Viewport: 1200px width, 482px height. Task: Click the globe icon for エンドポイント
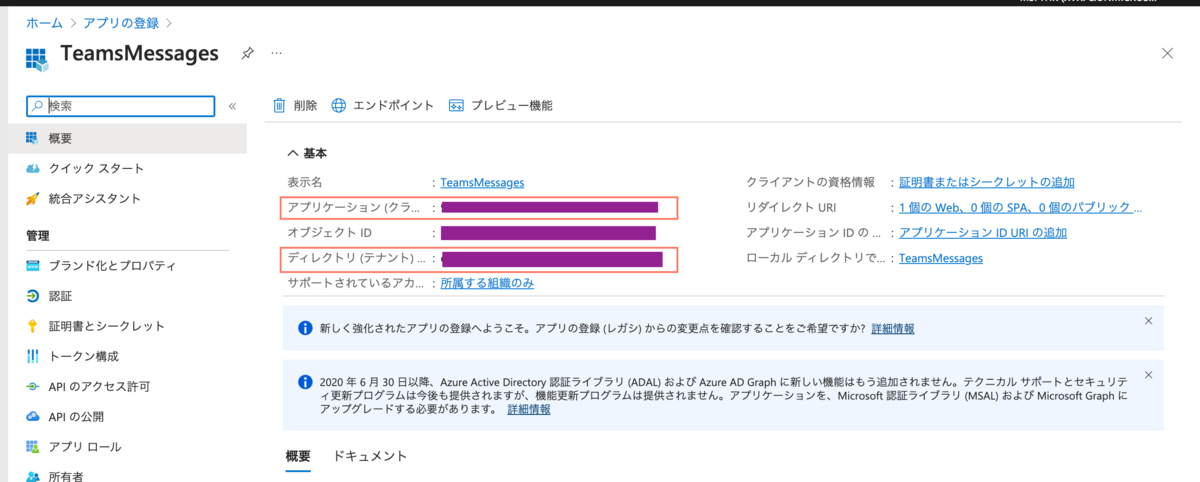pos(339,105)
